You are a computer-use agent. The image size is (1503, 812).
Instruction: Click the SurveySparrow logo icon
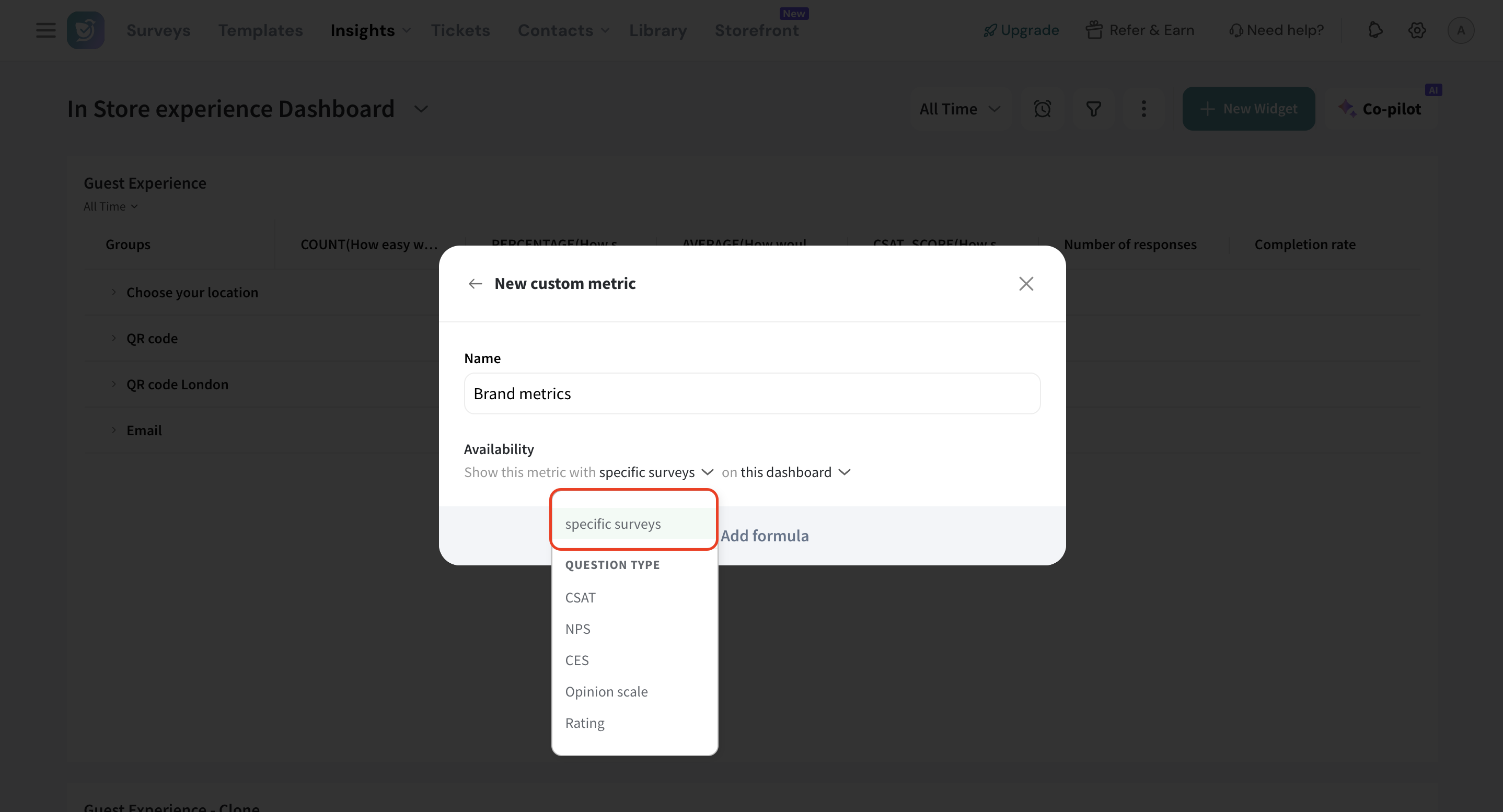[85, 30]
